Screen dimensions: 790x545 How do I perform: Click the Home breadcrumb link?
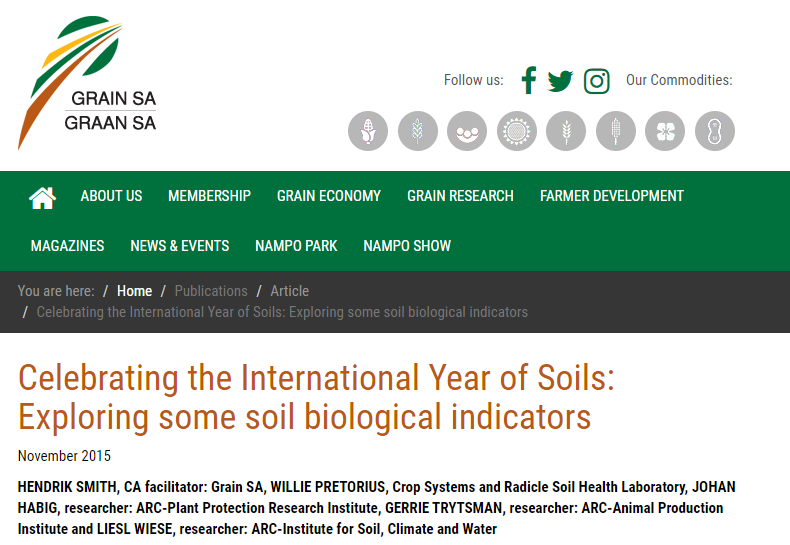(134, 291)
